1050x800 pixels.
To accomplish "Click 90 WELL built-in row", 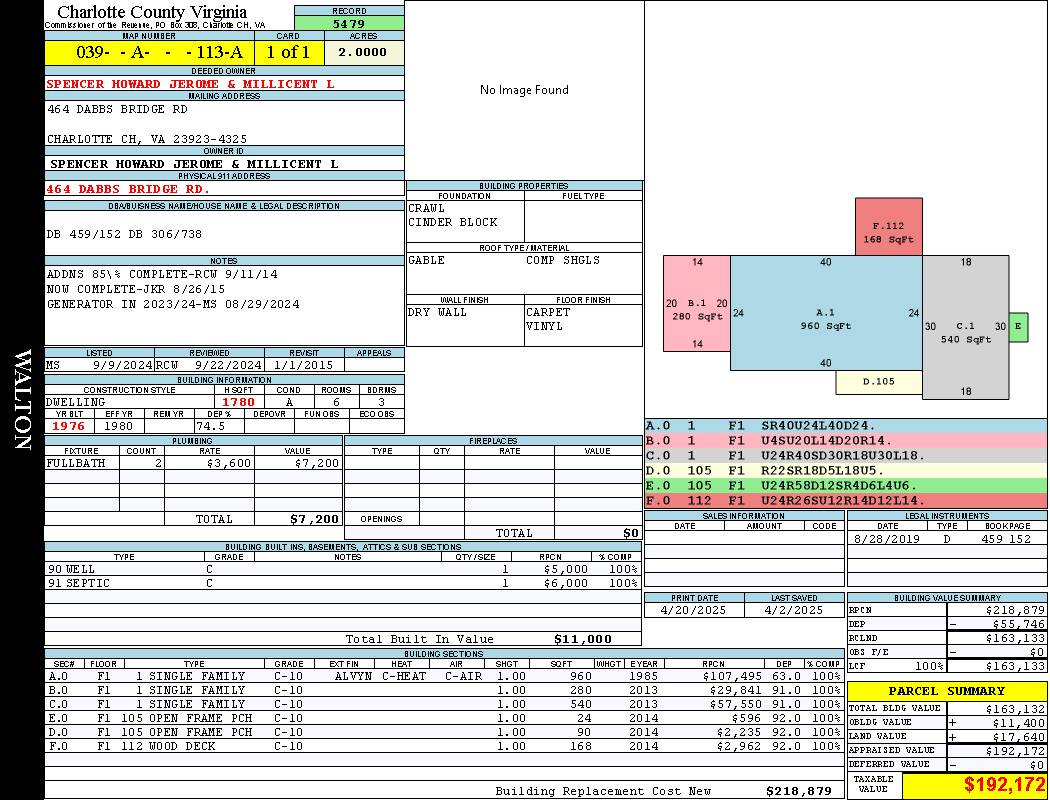I will (x=343, y=570).
